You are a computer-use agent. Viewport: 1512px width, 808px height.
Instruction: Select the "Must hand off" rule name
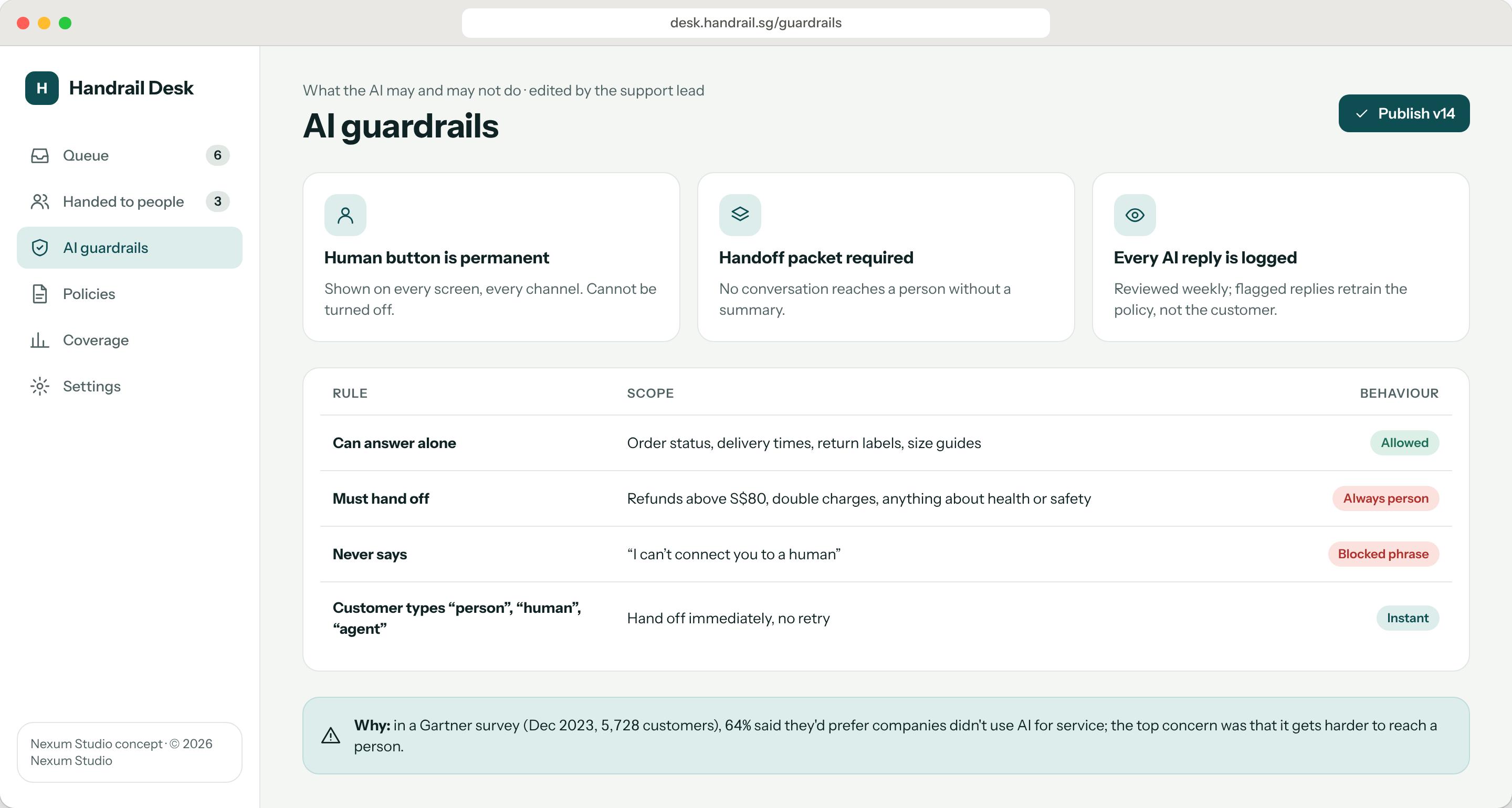pyautogui.click(x=380, y=499)
